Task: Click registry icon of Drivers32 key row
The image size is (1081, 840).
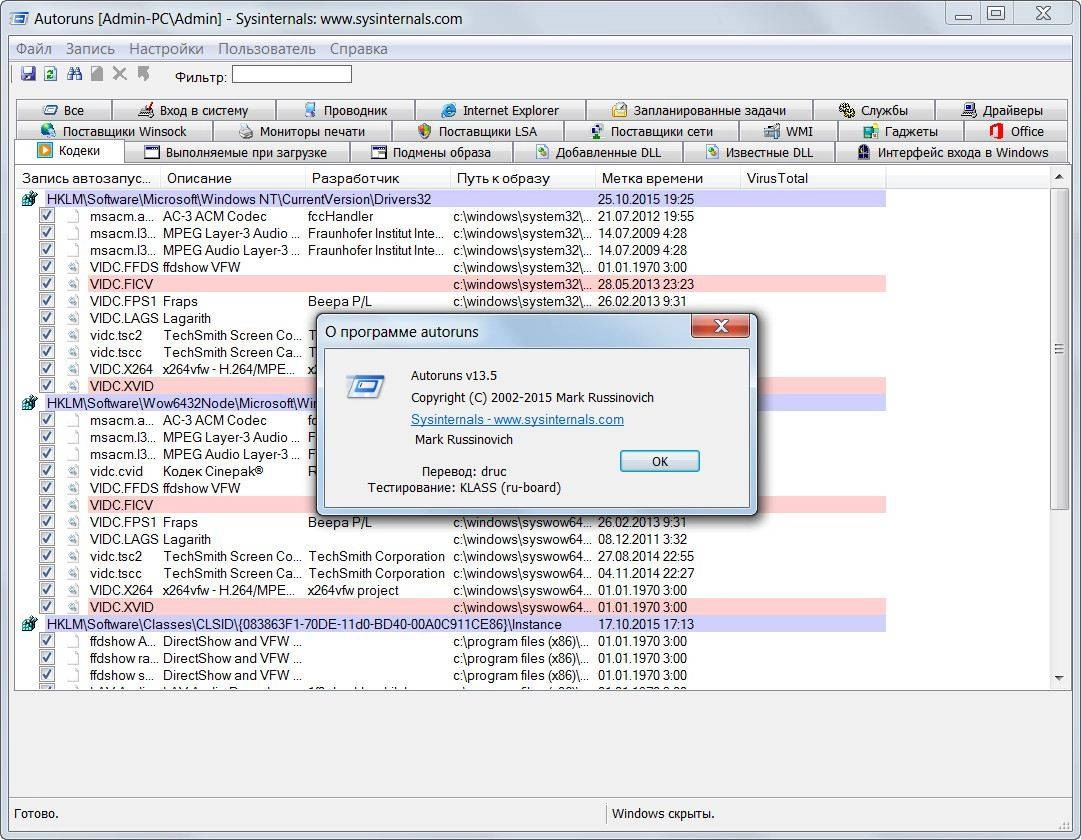Action: point(29,199)
